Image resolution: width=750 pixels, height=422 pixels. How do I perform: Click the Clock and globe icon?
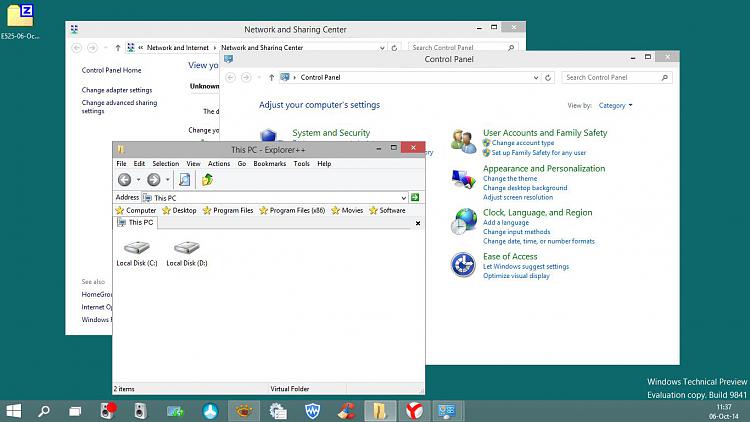pyautogui.click(x=463, y=222)
